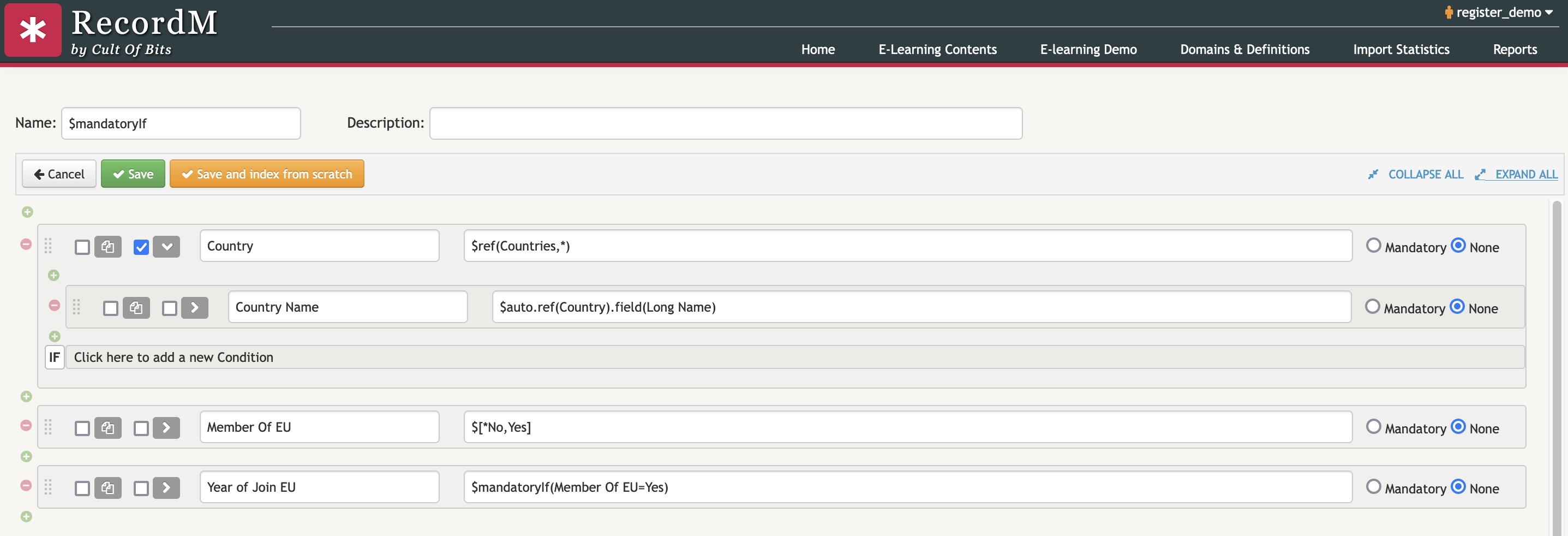Duplicate the Country Name field

pos(136,308)
